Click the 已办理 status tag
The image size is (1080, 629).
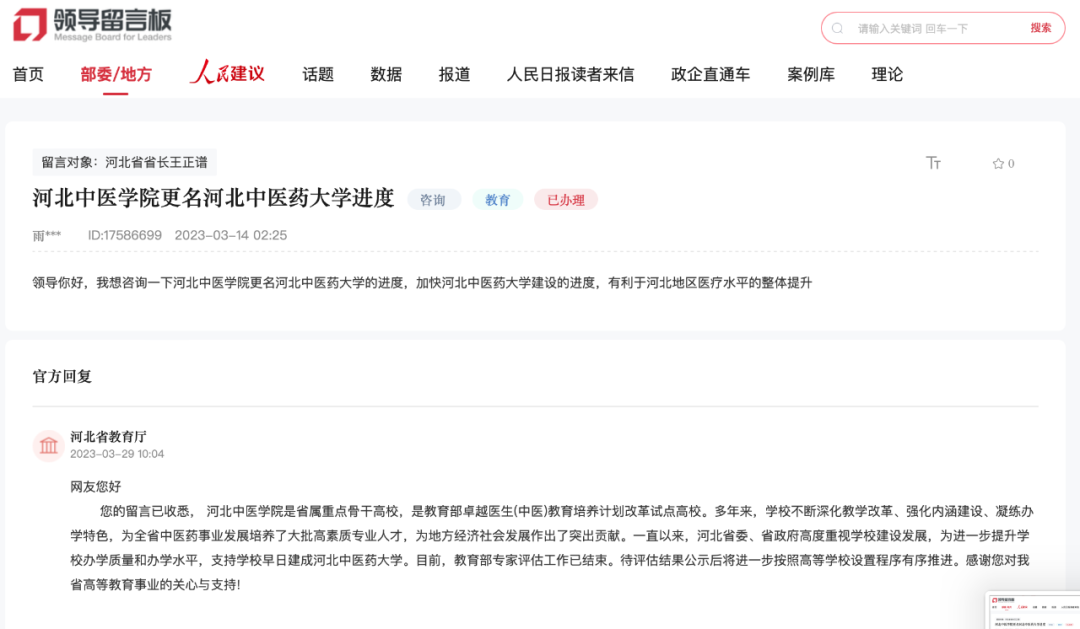566,199
